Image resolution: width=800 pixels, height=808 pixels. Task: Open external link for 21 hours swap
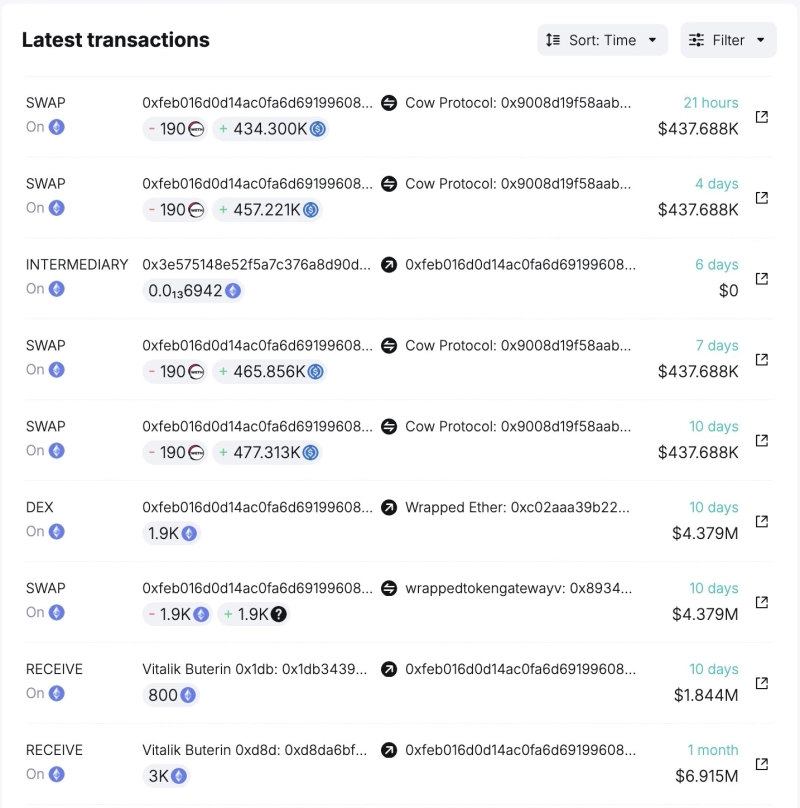click(x=761, y=117)
